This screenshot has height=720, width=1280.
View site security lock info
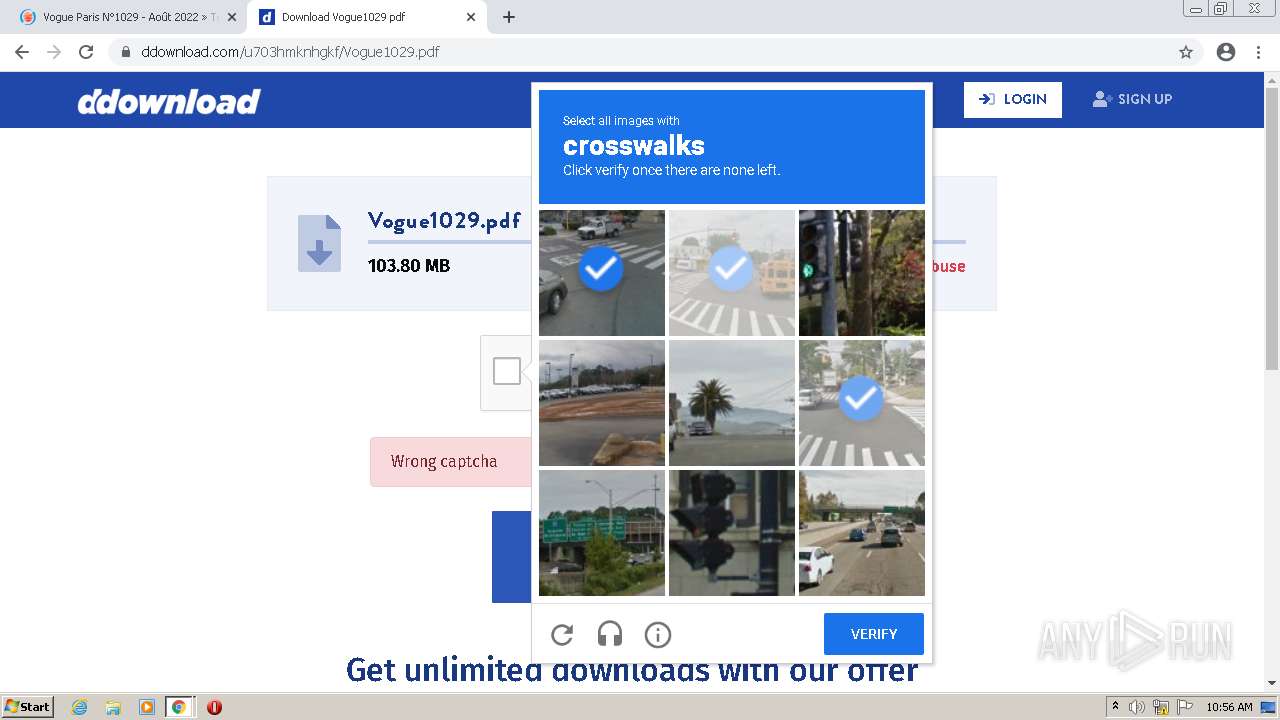pos(126,52)
